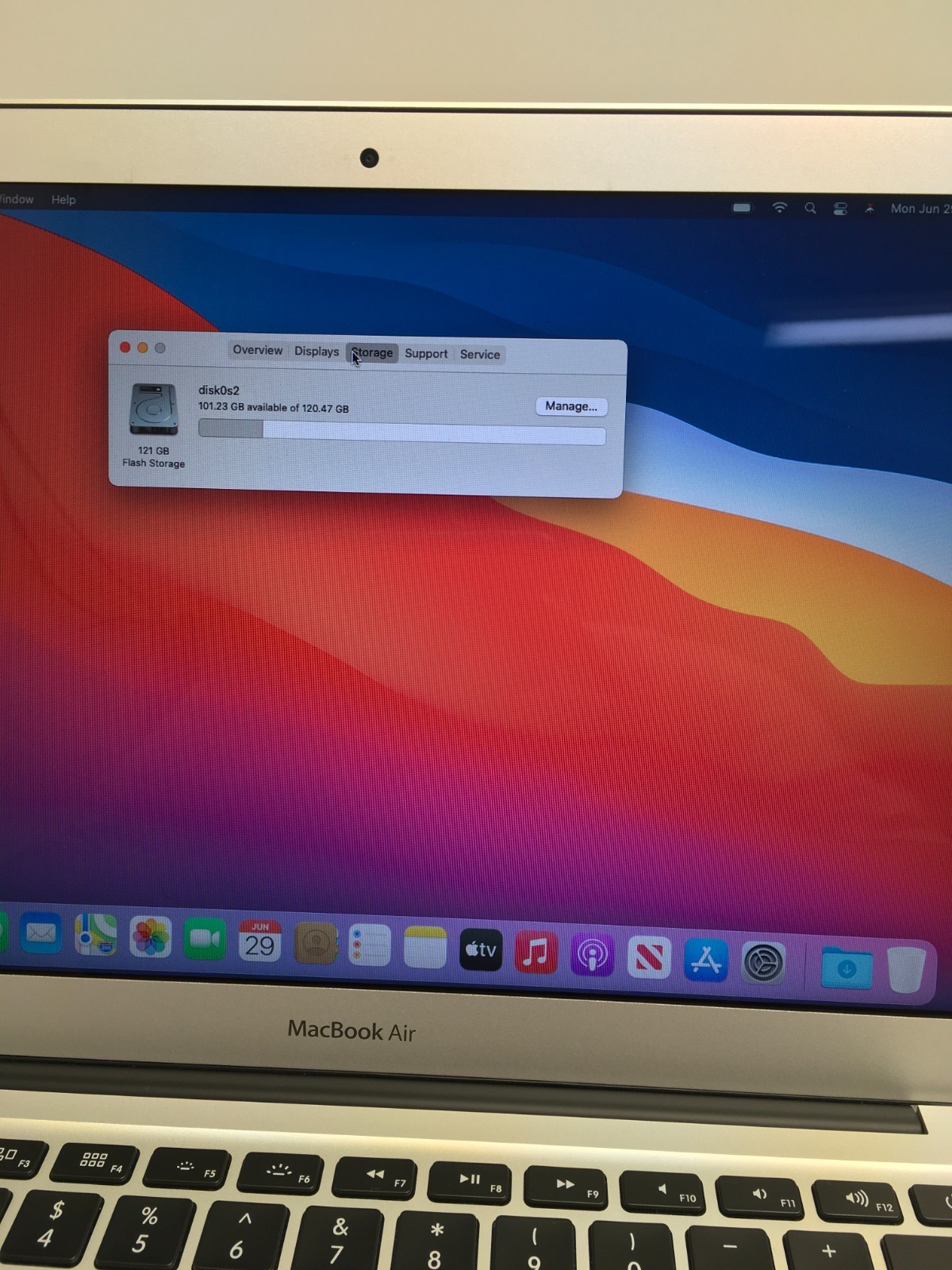Open the Downloads folder in Dock
Image resolution: width=952 pixels, height=1270 pixels.
click(x=846, y=968)
